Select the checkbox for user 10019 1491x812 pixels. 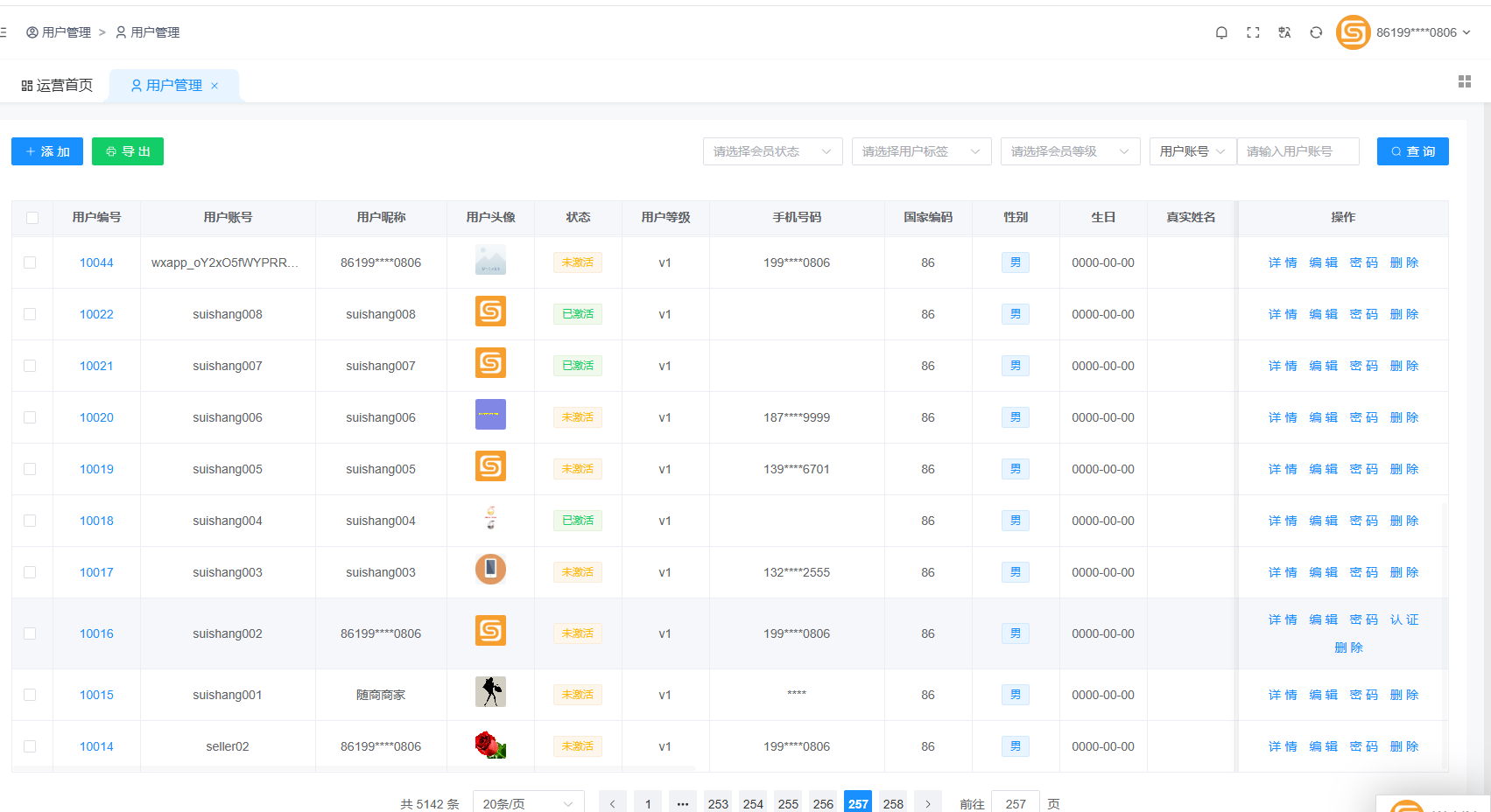click(30, 469)
